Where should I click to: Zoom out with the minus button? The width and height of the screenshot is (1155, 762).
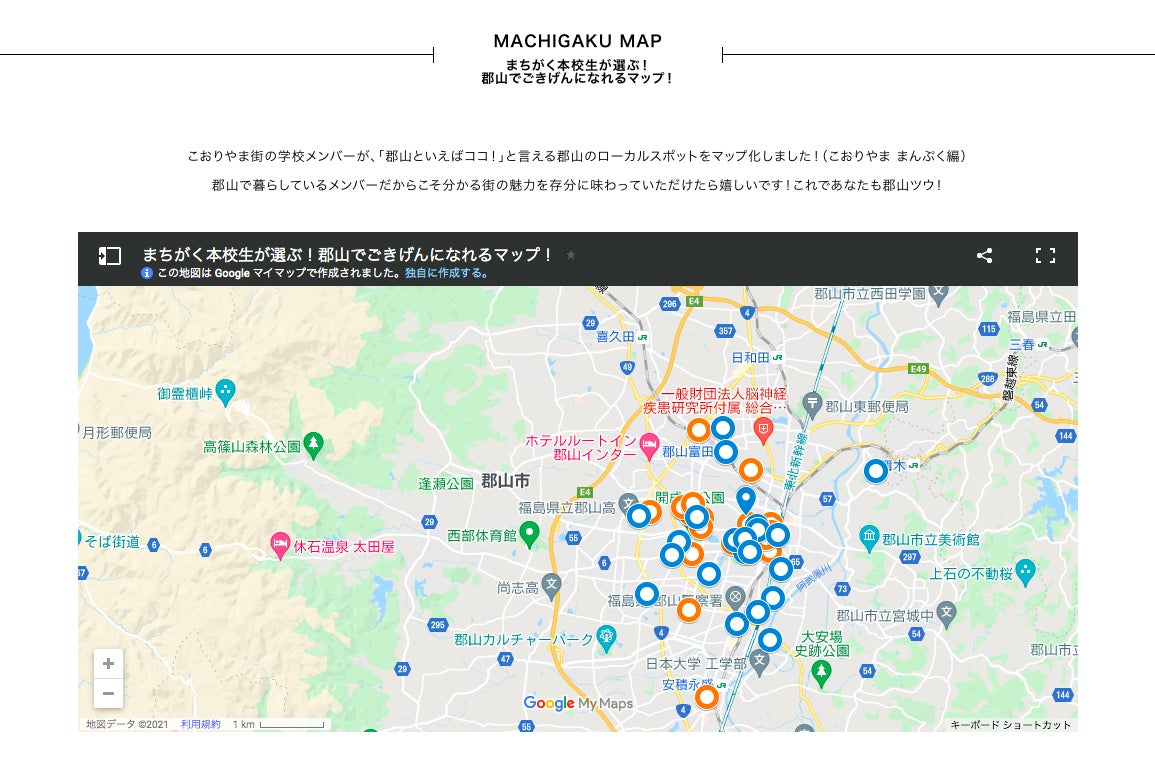point(108,693)
